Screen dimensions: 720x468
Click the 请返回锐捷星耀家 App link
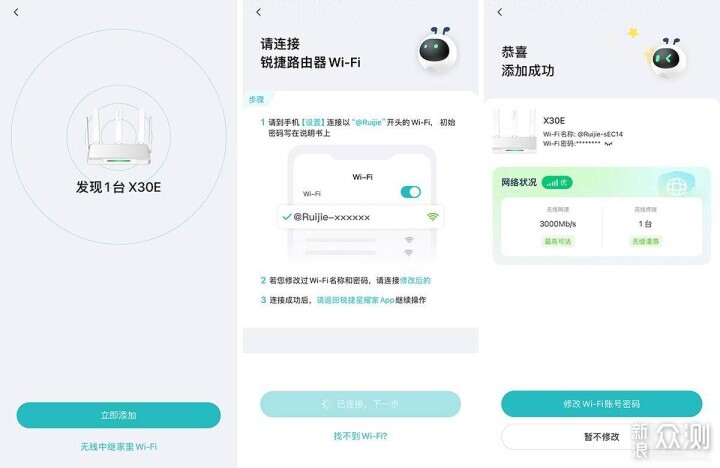(x=355, y=300)
